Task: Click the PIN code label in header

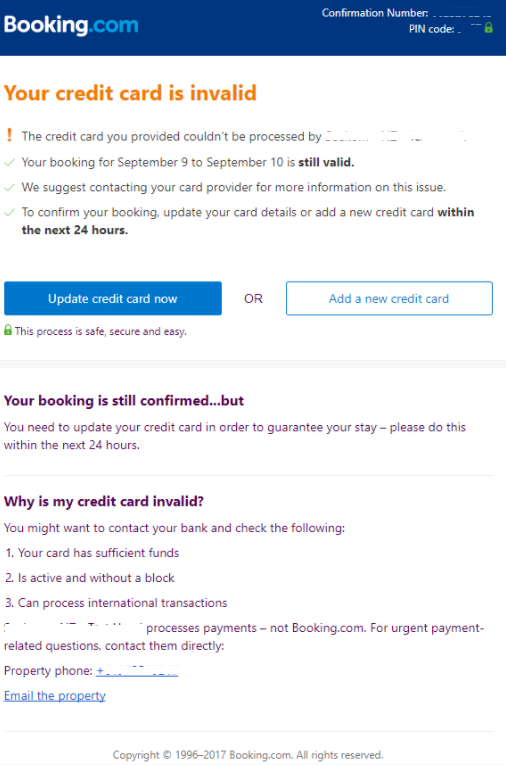Action: (x=431, y=29)
